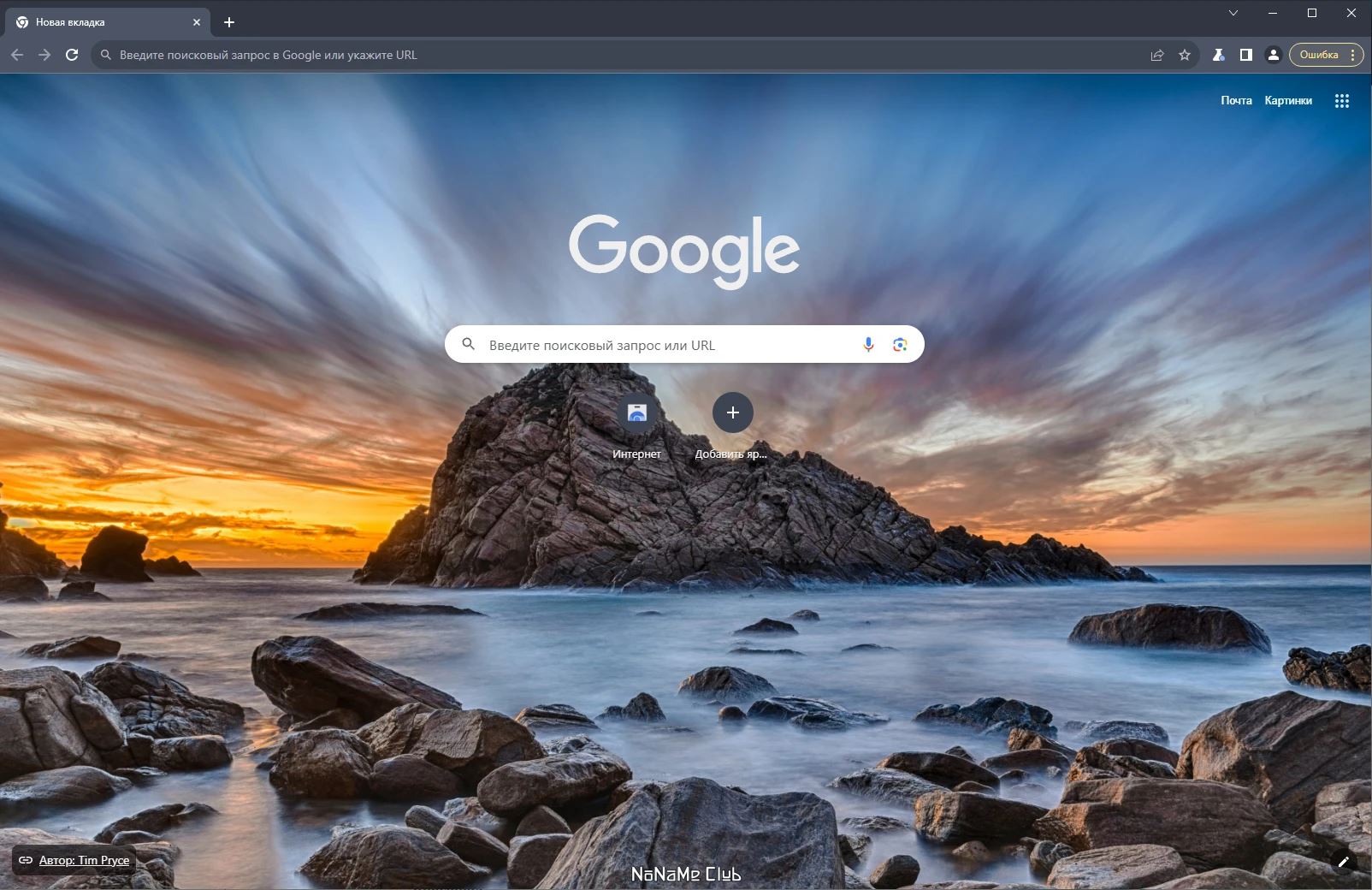The width and height of the screenshot is (1372, 890).
Task: Focus the Google search box
Action: (x=684, y=344)
